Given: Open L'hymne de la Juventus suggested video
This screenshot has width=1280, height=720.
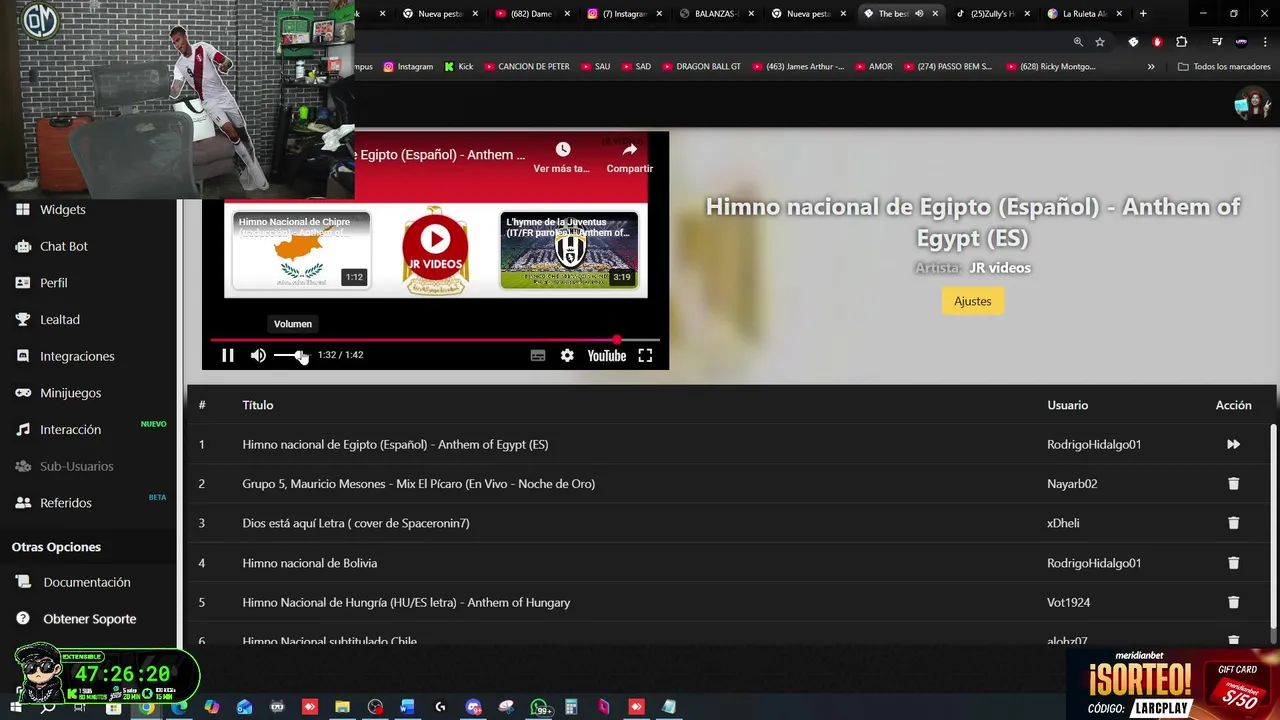Looking at the screenshot, I should [569, 250].
